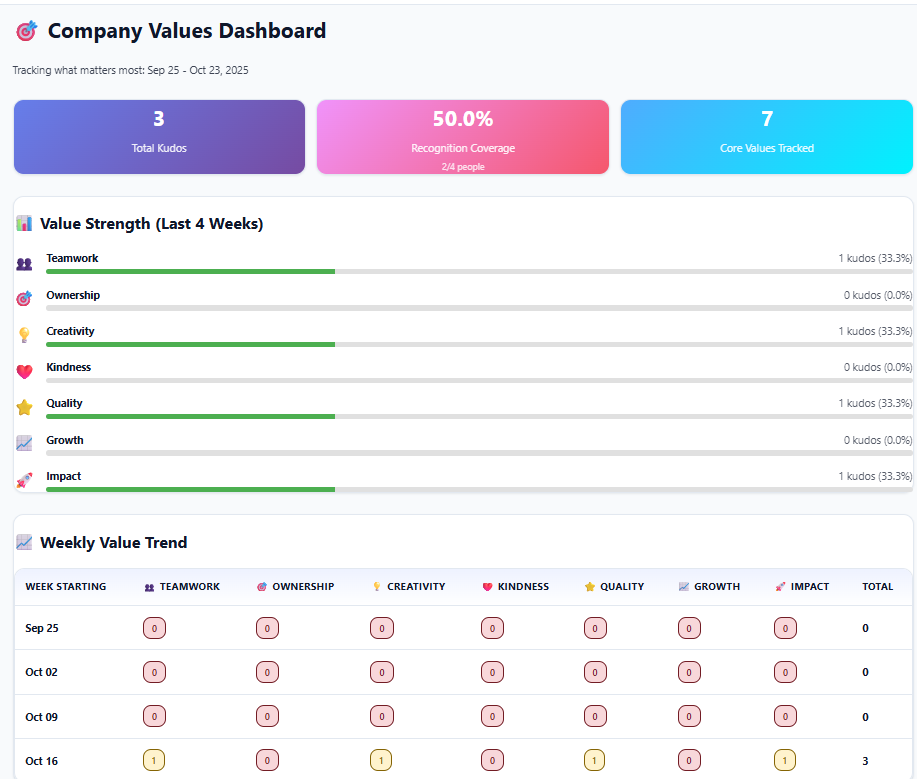Click the WEEK STARTING column header
917x779 pixels.
coord(65,587)
